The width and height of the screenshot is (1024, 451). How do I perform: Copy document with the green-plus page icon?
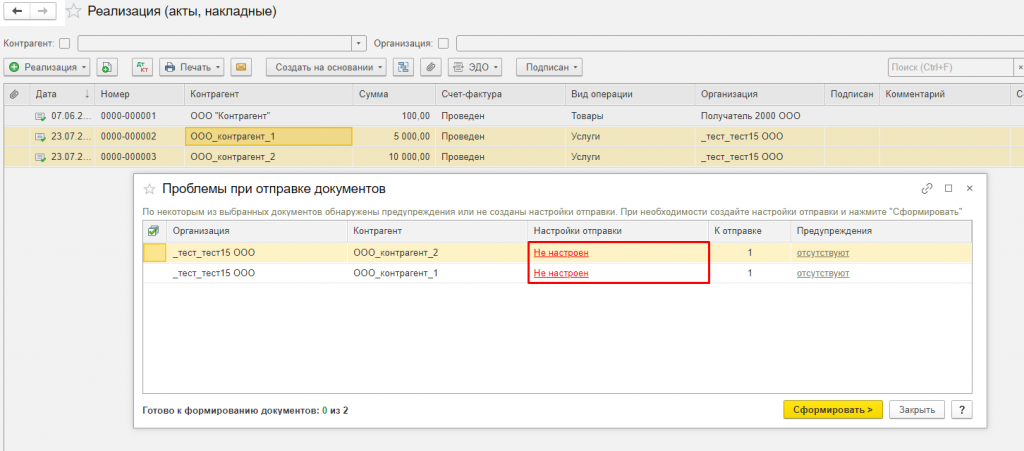tap(106, 67)
